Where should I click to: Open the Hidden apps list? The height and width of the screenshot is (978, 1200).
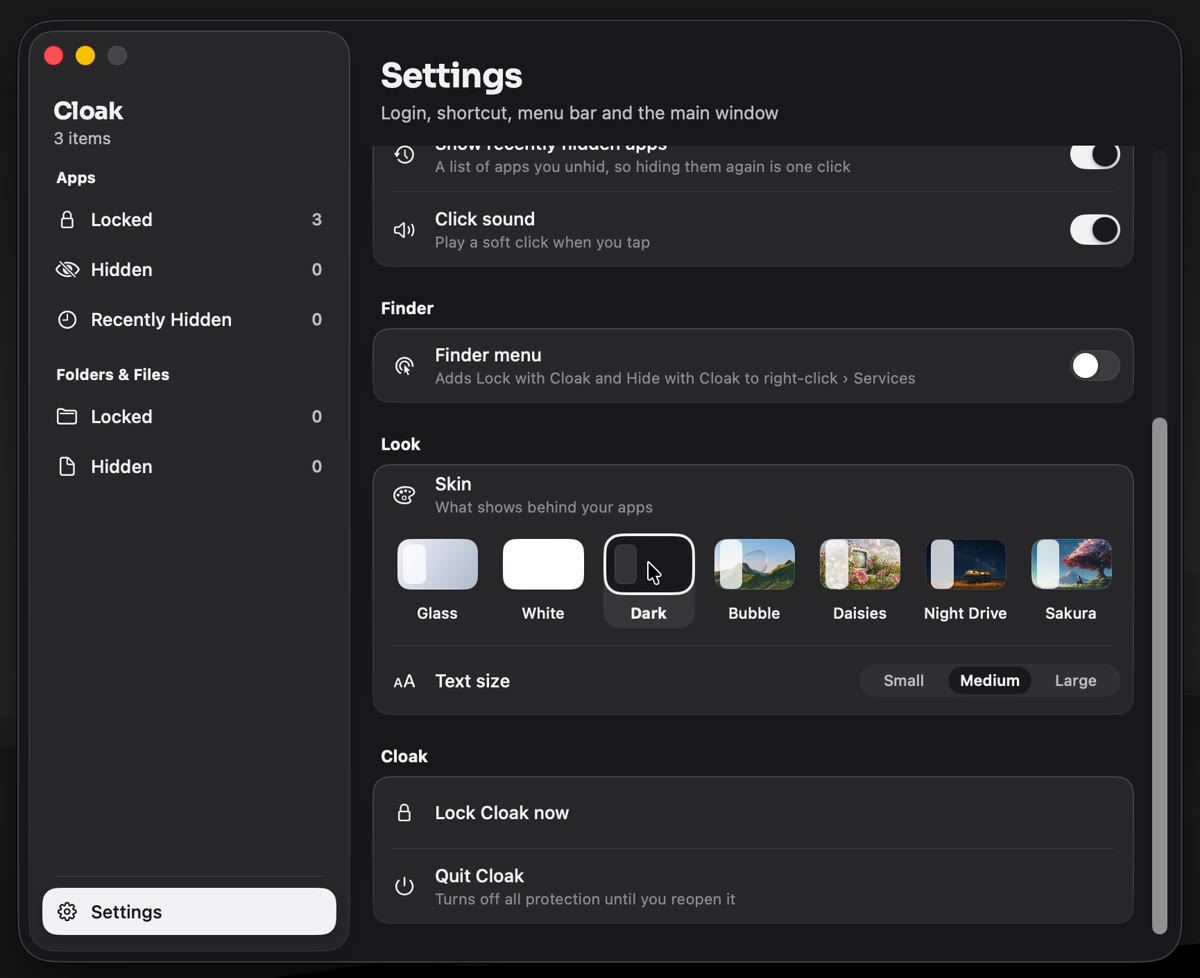[189, 270]
